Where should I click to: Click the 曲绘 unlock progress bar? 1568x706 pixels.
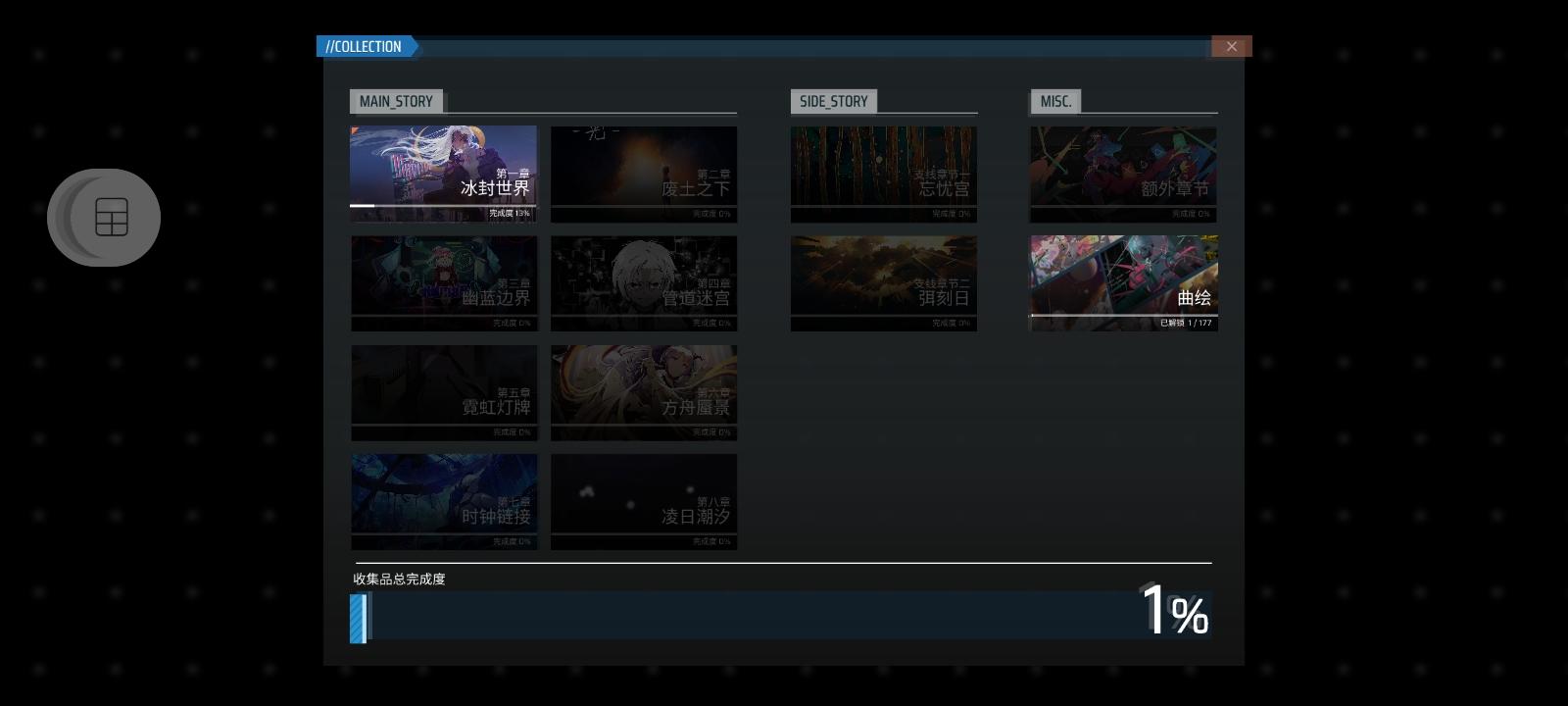tap(1123, 315)
